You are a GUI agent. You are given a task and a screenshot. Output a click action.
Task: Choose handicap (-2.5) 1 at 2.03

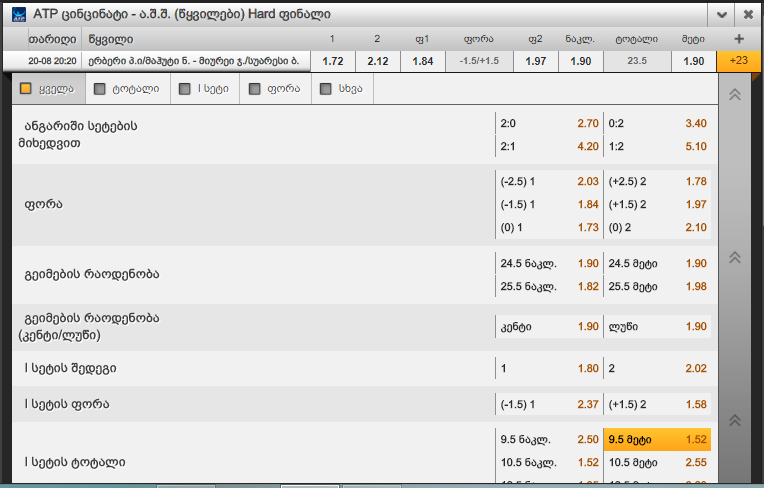pyautogui.click(x=549, y=181)
